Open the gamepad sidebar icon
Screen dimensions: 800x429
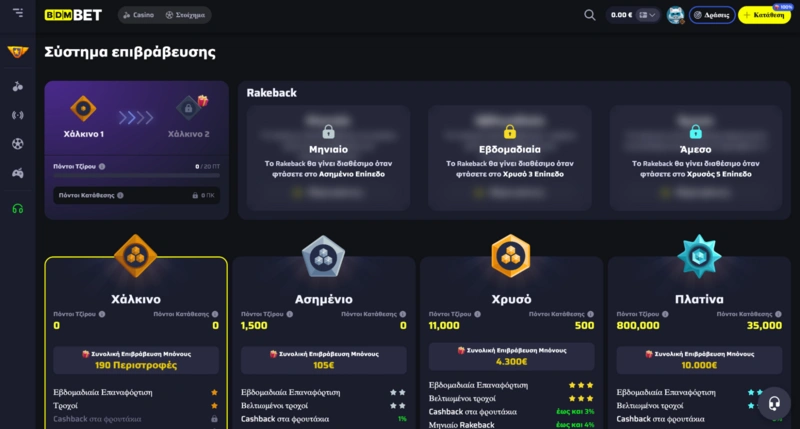coord(17,173)
